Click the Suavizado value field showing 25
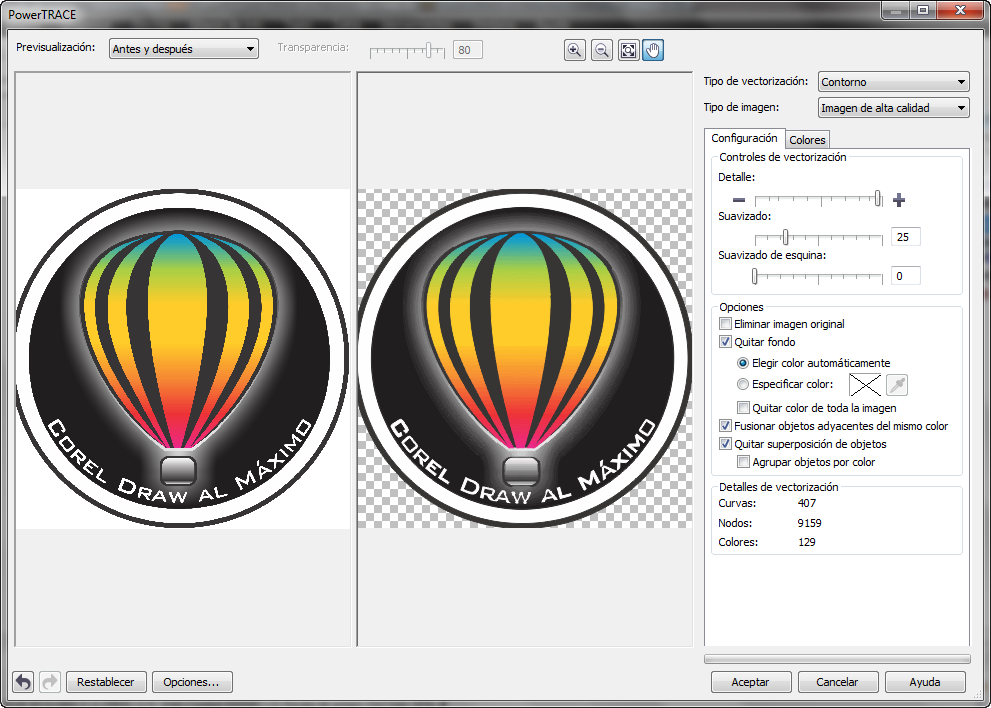991x708 pixels. click(905, 236)
